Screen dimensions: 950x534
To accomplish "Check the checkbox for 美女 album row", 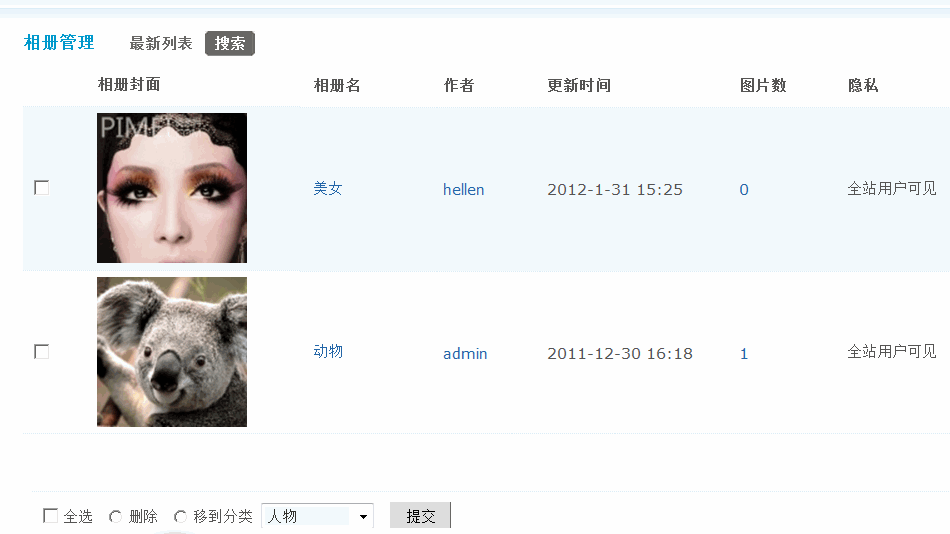I will point(42,188).
